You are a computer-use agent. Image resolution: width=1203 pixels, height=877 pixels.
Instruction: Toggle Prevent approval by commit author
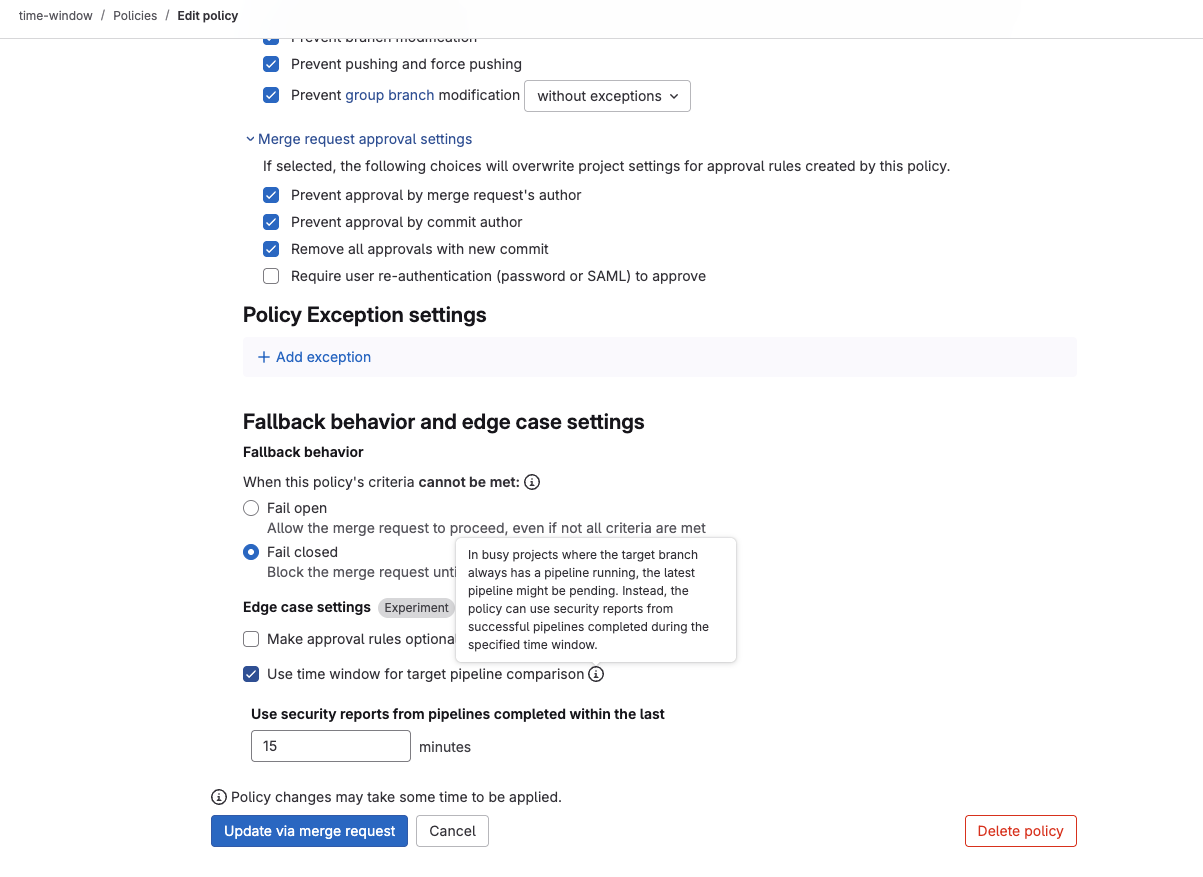pyautogui.click(x=271, y=222)
